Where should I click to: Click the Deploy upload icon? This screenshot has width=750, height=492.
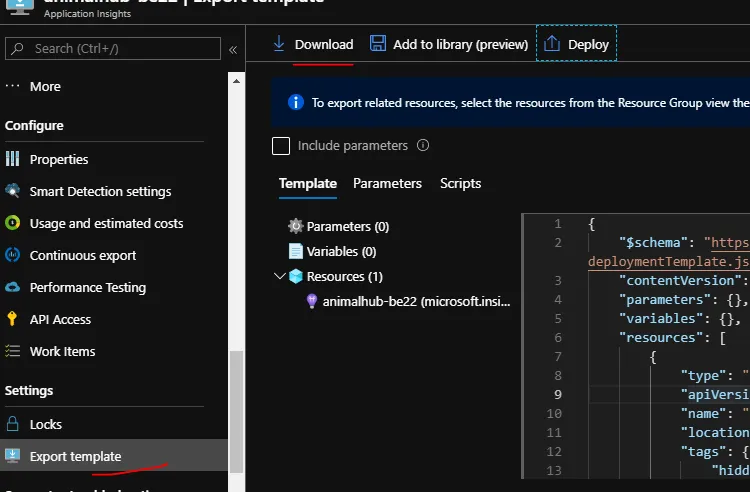[x=551, y=44]
